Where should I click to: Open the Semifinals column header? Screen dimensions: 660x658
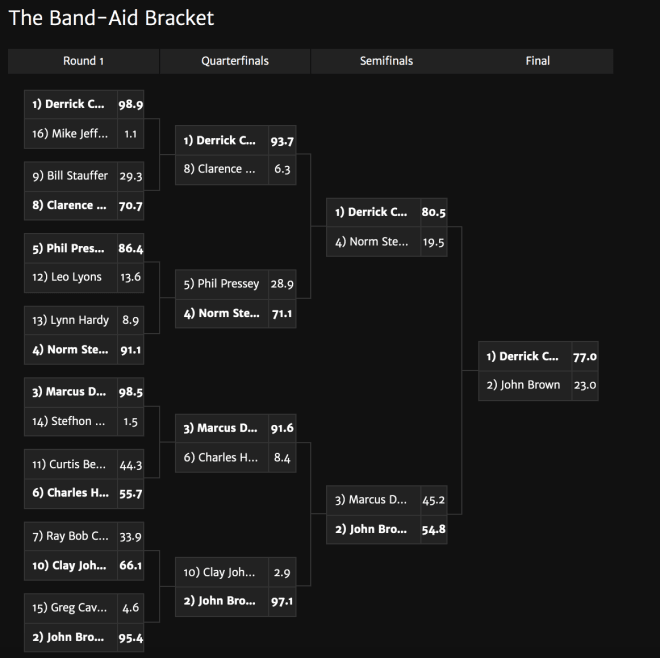click(386, 61)
